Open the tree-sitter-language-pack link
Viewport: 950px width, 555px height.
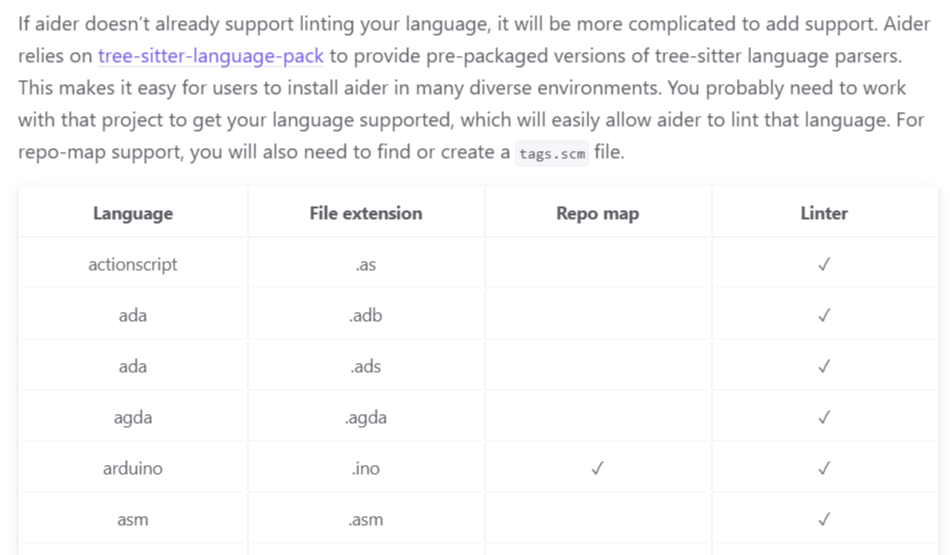coord(211,56)
